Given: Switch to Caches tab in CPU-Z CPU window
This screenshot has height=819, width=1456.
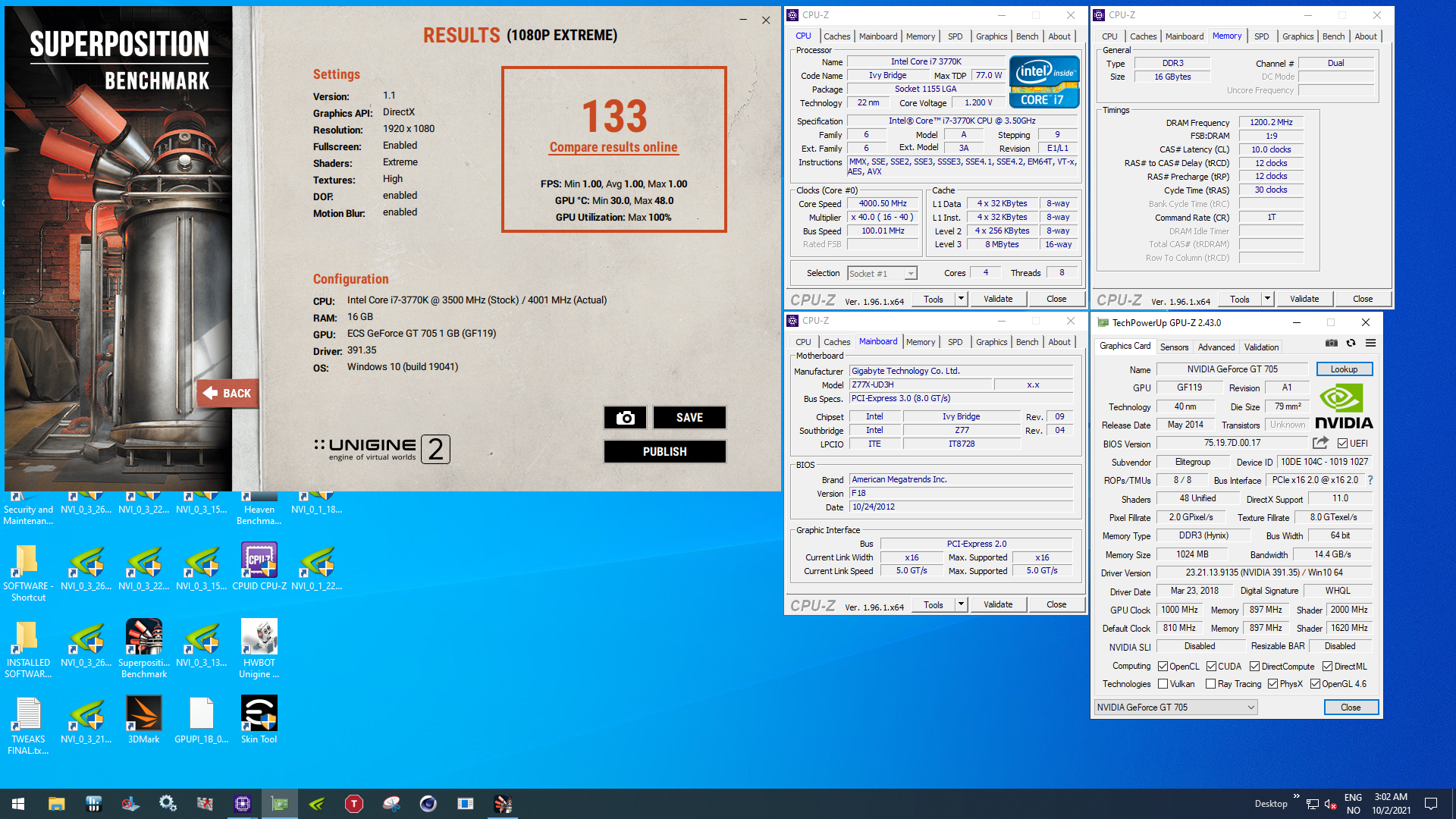Looking at the screenshot, I should pos(836,36).
